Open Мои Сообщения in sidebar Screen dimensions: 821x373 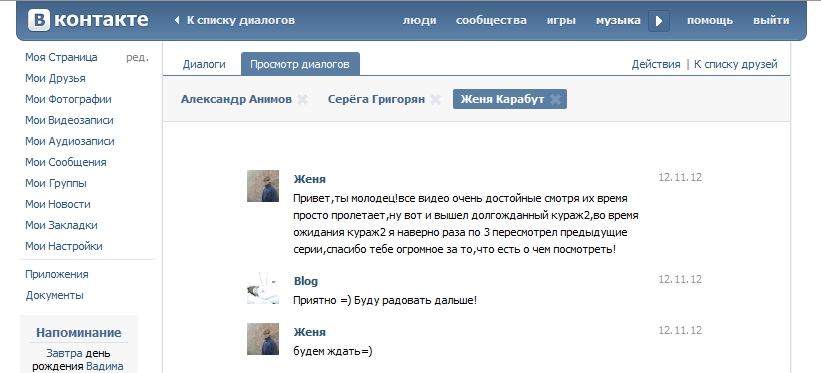coord(66,162)
